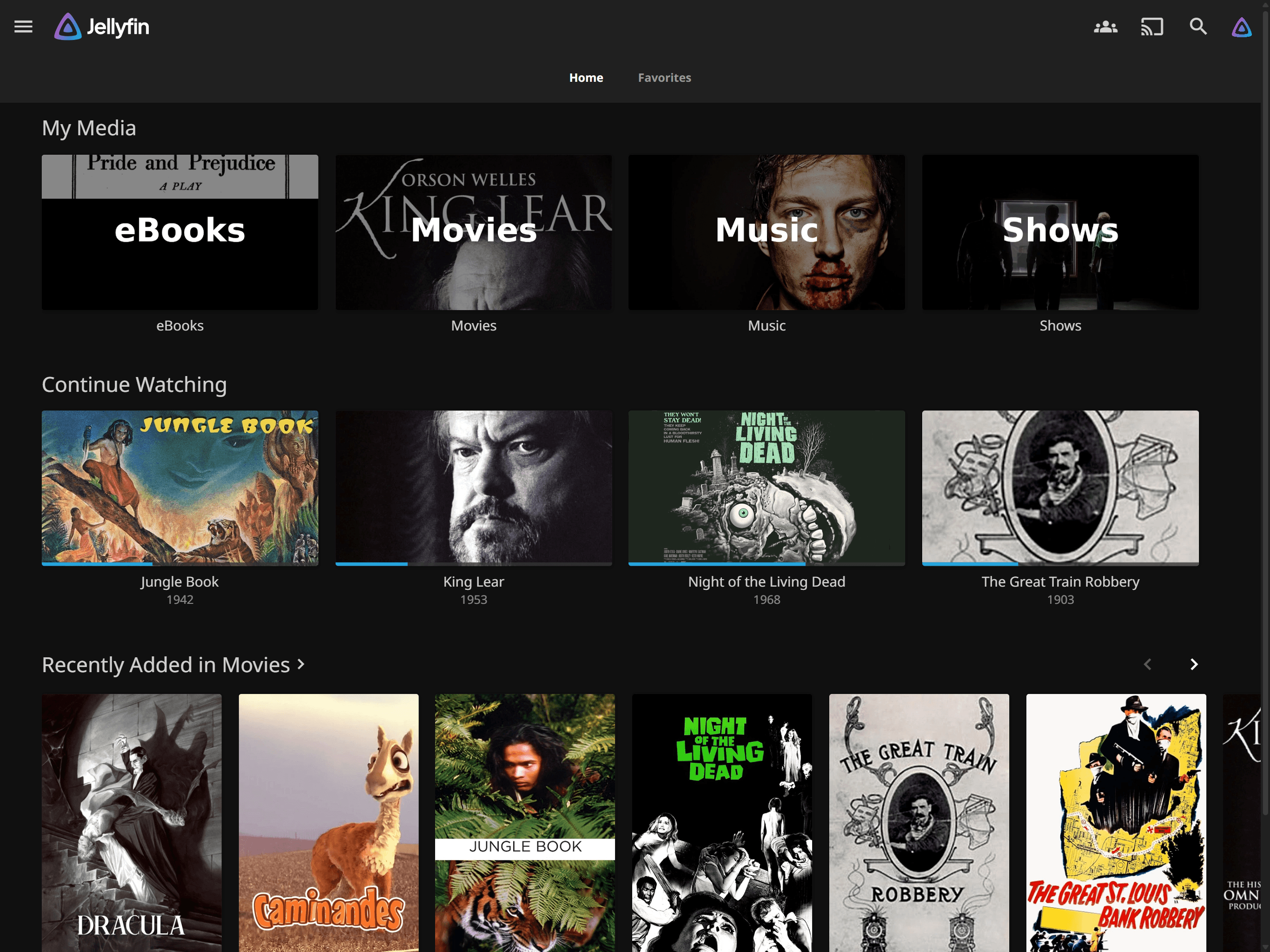The width and height of the screenshot is (1270, 952).
Task: Open Night of the Living Dead poster
Action: [721, 823]
